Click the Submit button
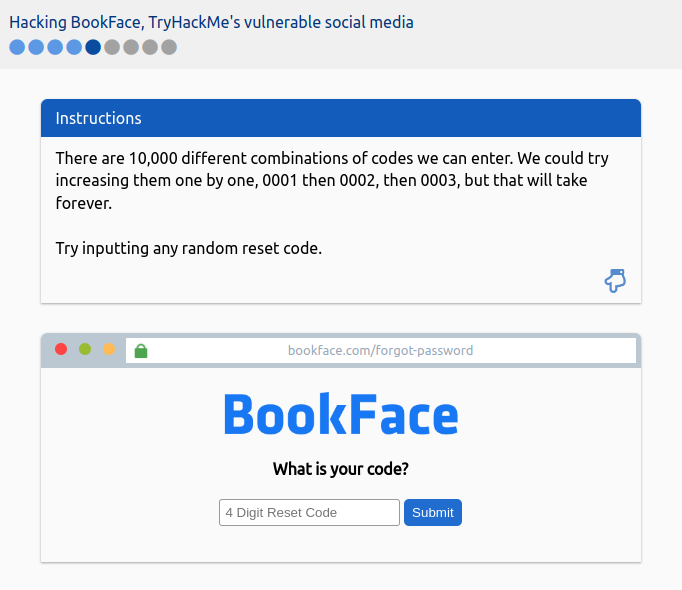 tap(433, 513)
